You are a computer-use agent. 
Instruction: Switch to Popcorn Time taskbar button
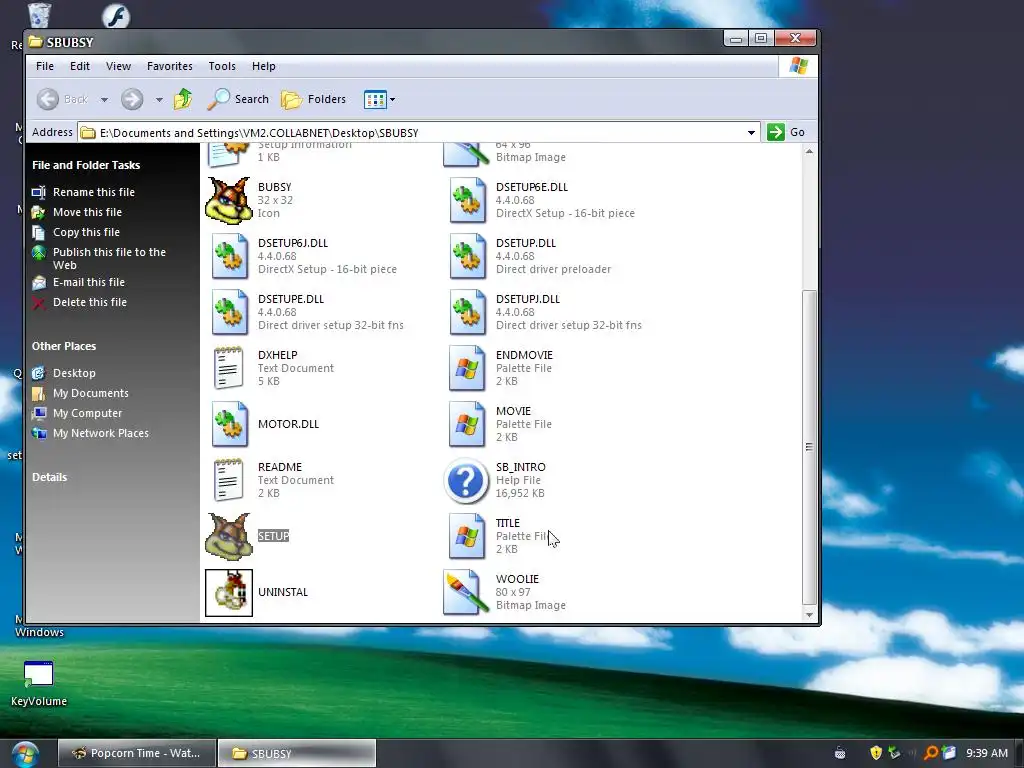pyautogui.click(x=137, y=753)
